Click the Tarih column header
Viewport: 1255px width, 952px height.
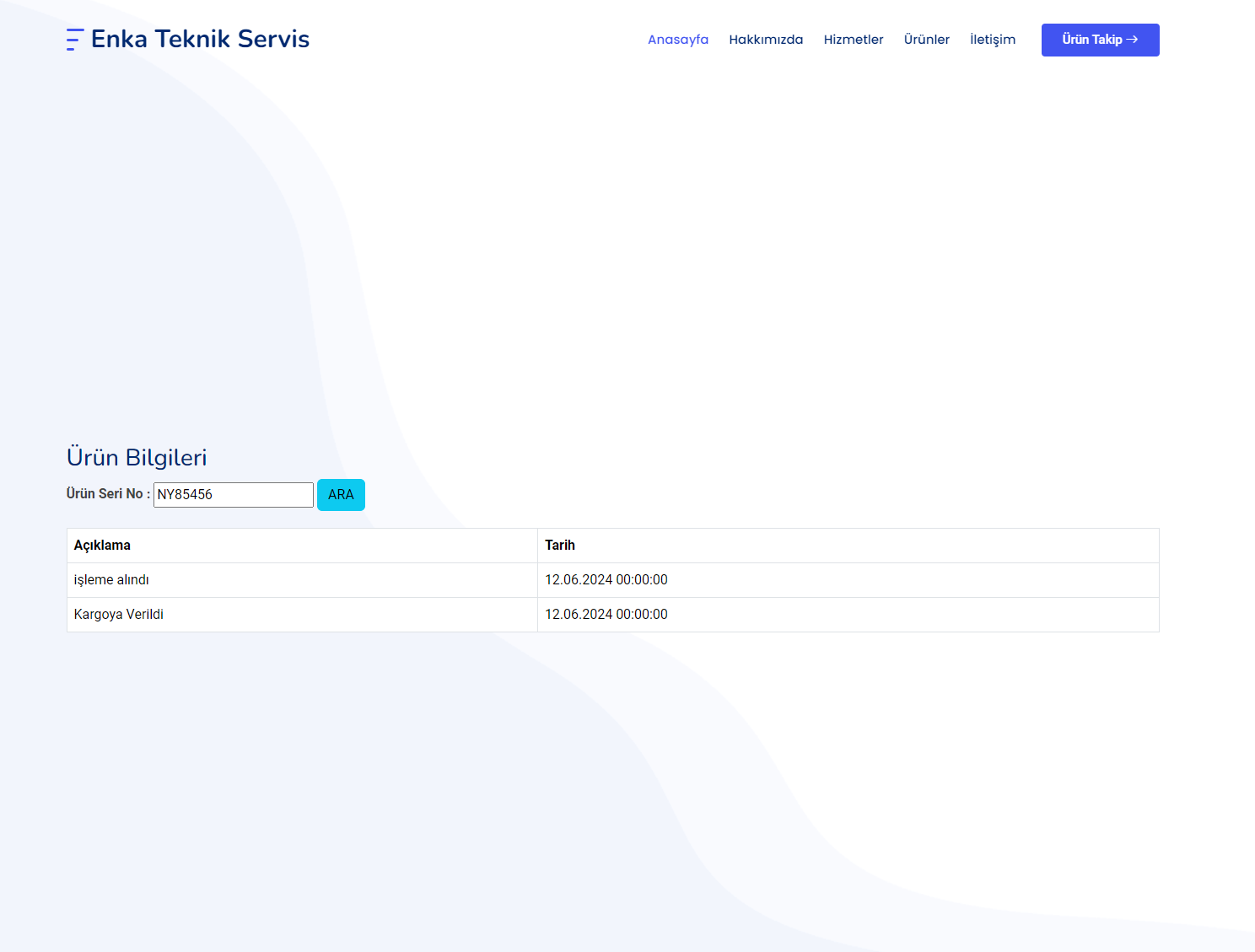(x=559, y=546)
